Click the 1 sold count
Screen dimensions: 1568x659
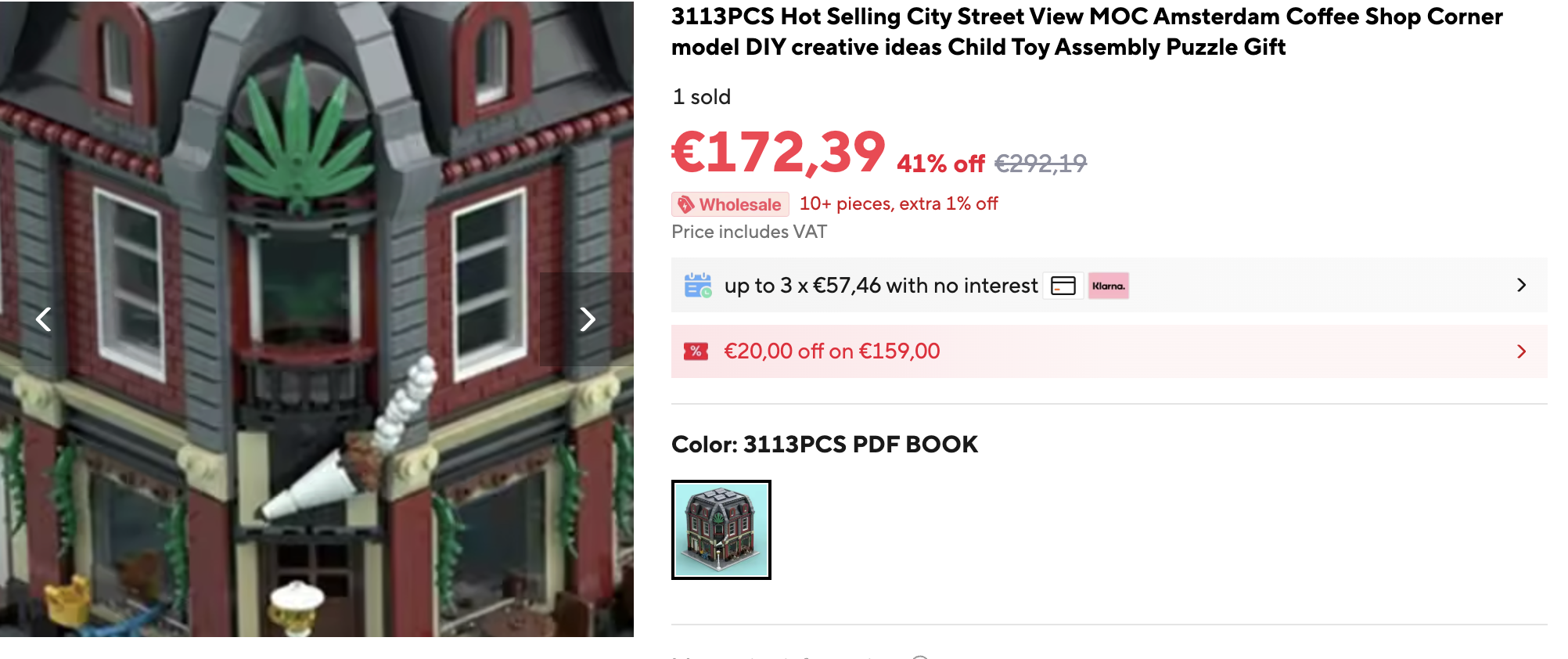702,97
